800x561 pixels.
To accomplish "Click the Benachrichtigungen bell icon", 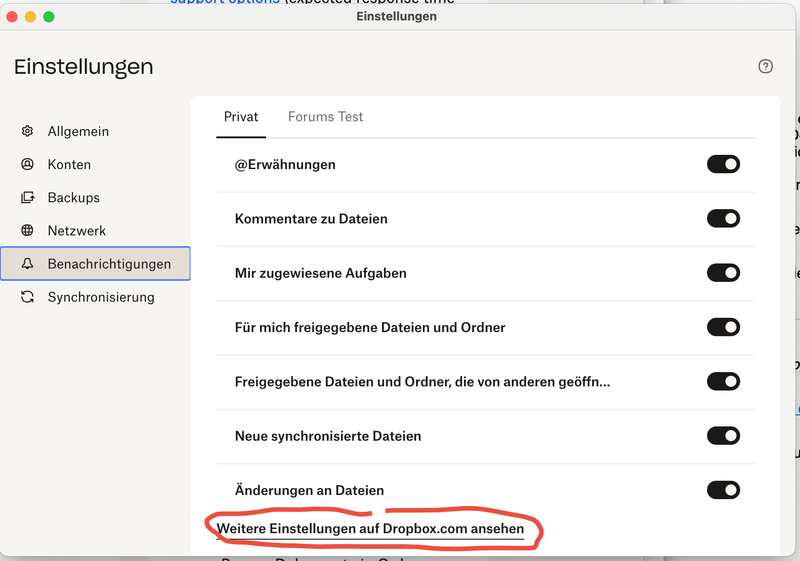I will pyautogui.click(x=28, y=264).
